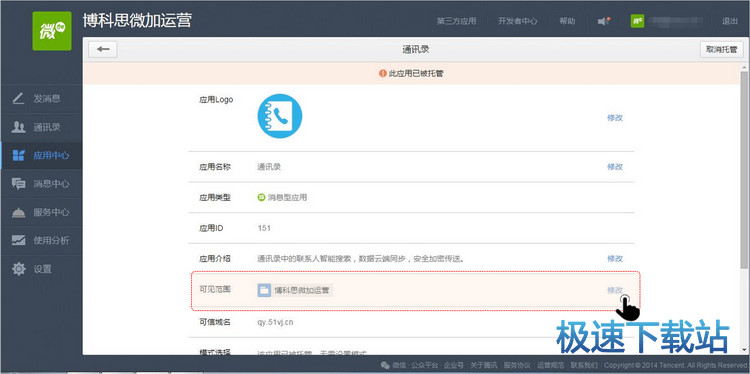
Task: Click the pencil icon beside 发消息
Action: [x=18, y=99]
